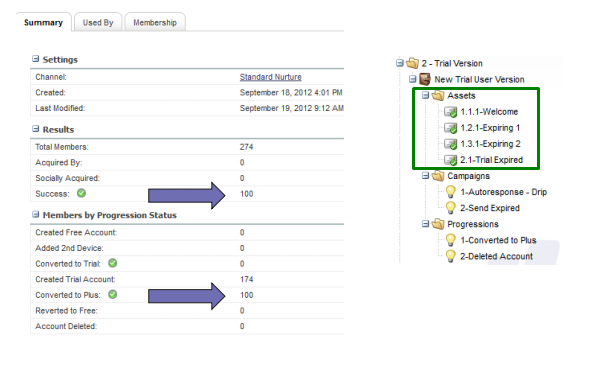The image size is (604, 385).
Task: Click the 2-Send Expired campaign lightbulb icon
Action: pos(450,208)
